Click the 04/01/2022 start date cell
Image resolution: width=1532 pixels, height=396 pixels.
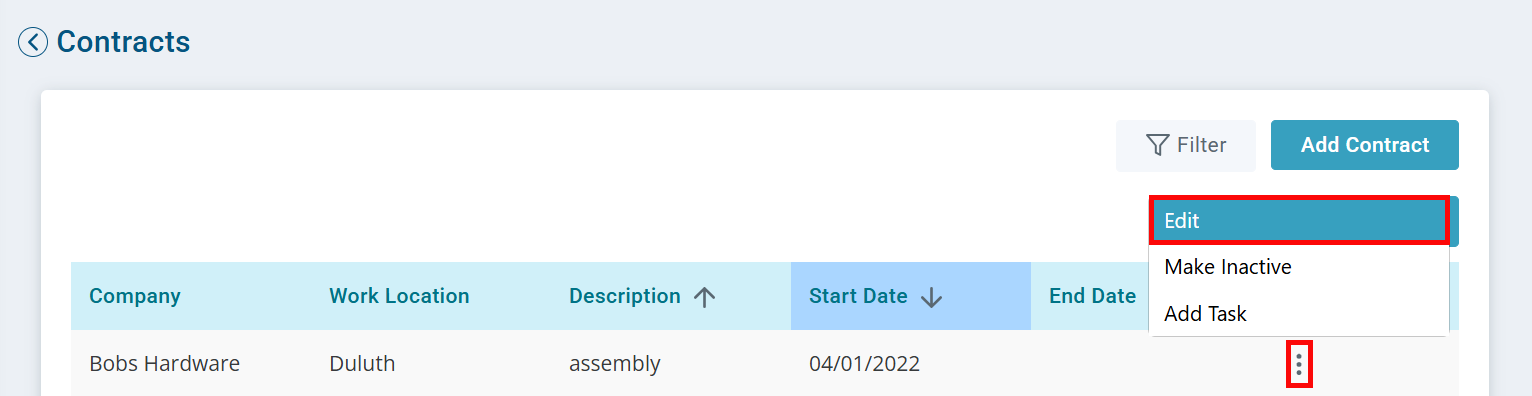(x=864, y=364)
